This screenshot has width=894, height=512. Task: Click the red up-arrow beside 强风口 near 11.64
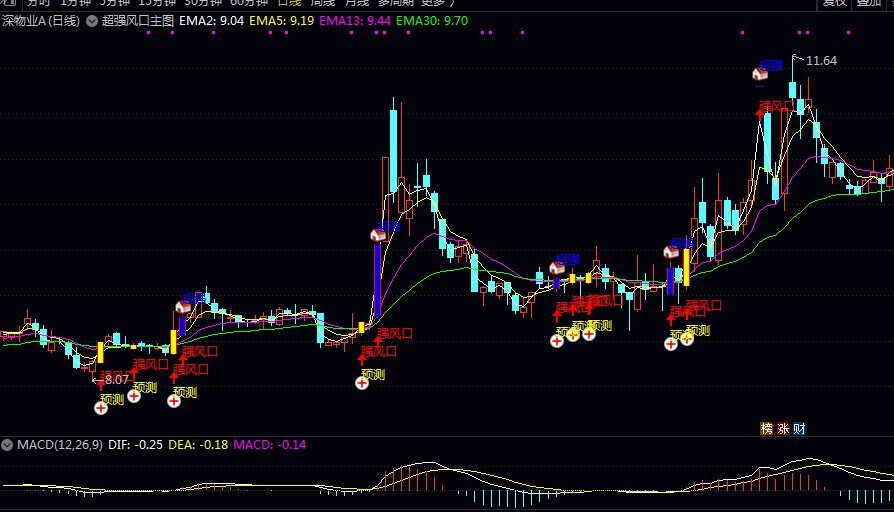[759, 113]
